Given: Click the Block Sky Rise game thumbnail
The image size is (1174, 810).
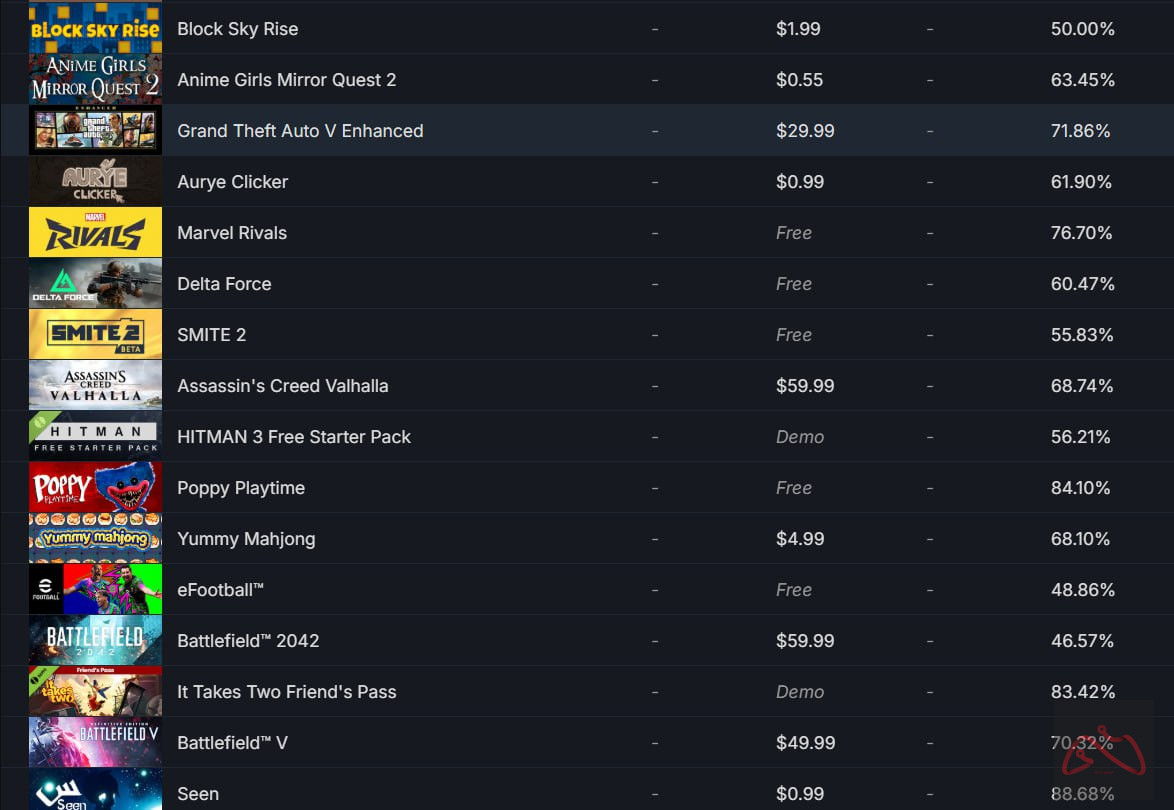Looking at the screenshot, I should 95,28.
